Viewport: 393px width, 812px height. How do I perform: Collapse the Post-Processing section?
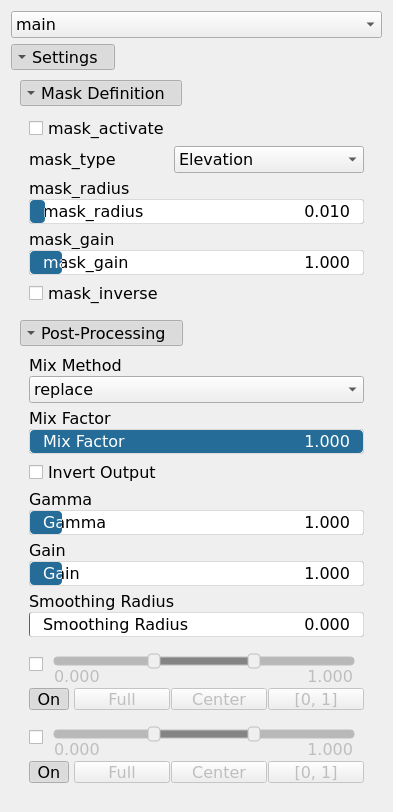(x=101, y=333)
